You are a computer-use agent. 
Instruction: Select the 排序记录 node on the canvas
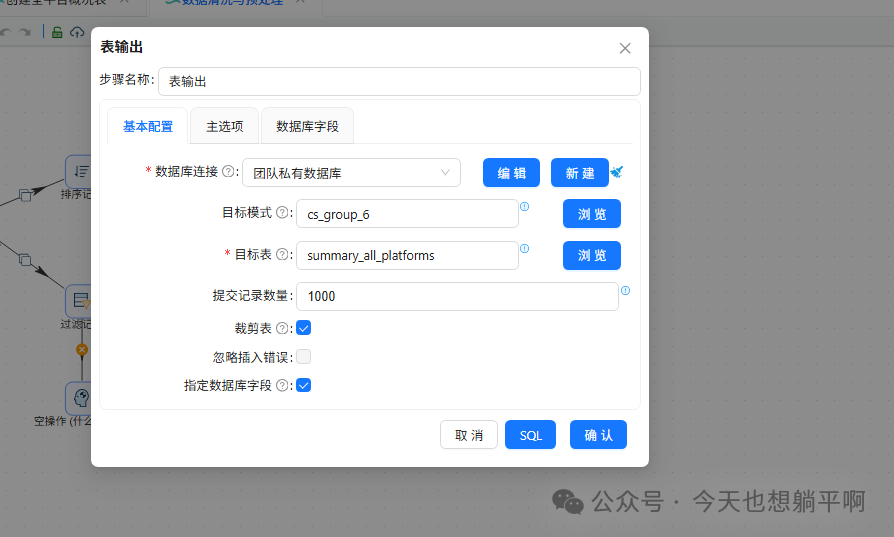78,171
